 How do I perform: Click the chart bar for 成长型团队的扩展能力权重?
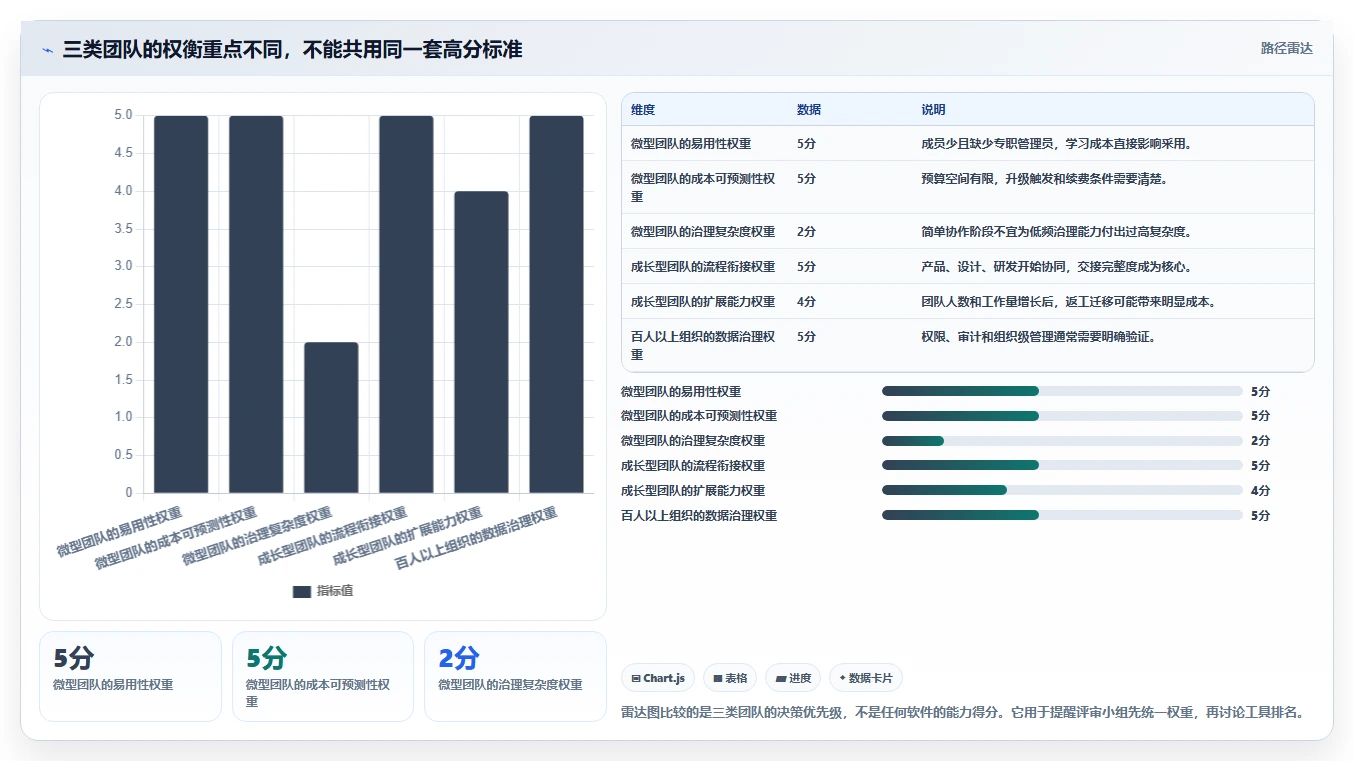tap(481, 342)
